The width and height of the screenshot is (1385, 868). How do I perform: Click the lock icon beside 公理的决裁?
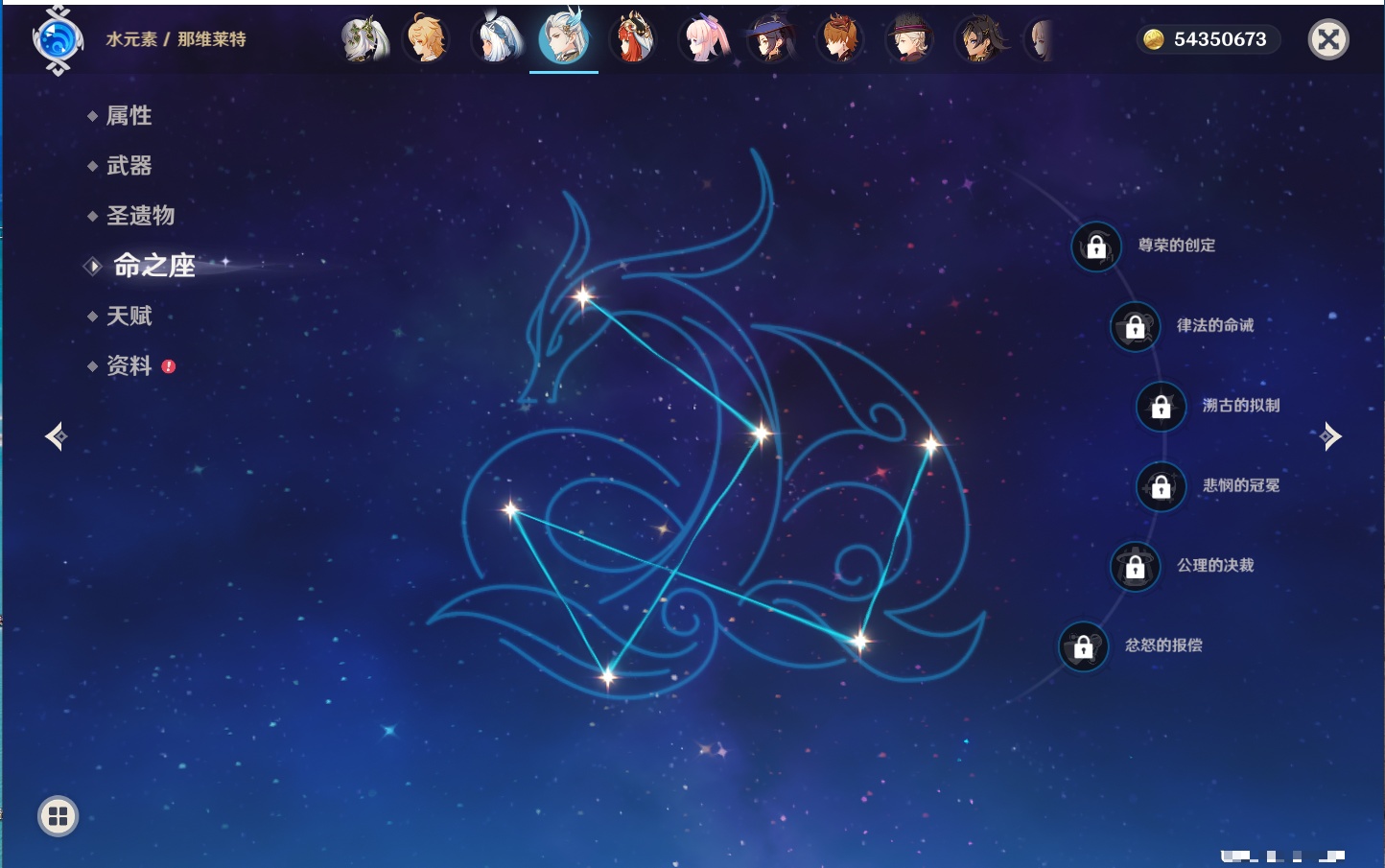[1135, 567]
